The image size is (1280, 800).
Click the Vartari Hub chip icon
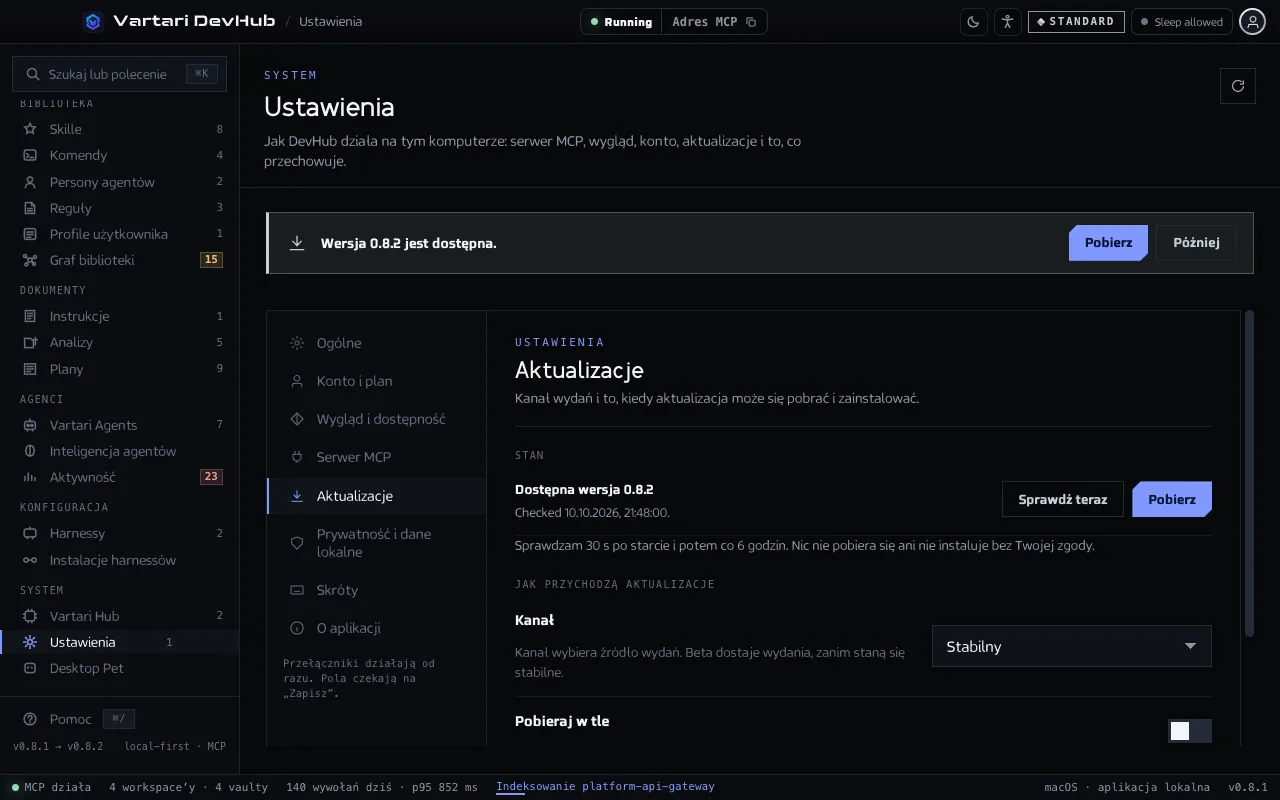tap(30, 616)
